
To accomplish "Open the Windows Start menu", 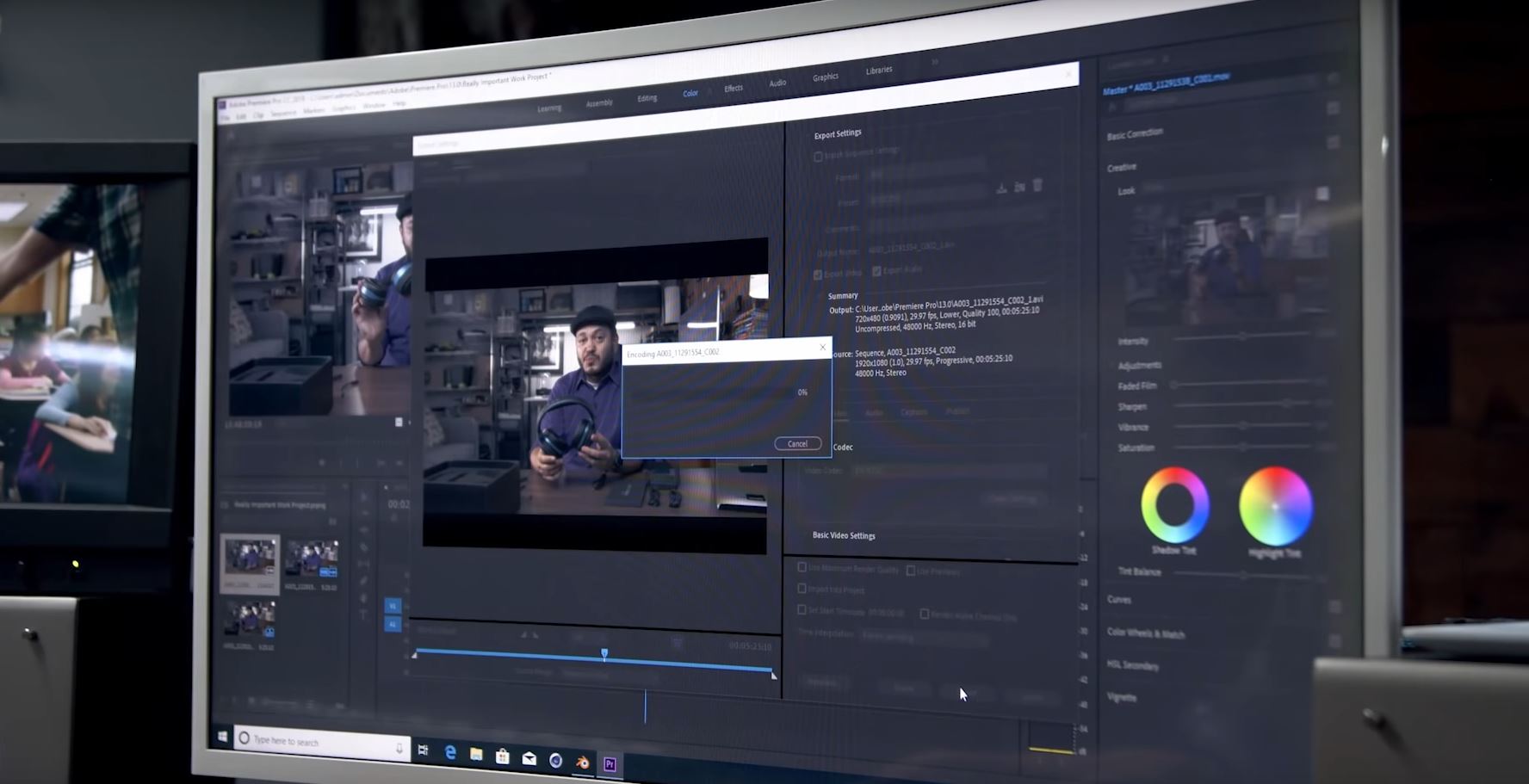I will tap(223, 738).
